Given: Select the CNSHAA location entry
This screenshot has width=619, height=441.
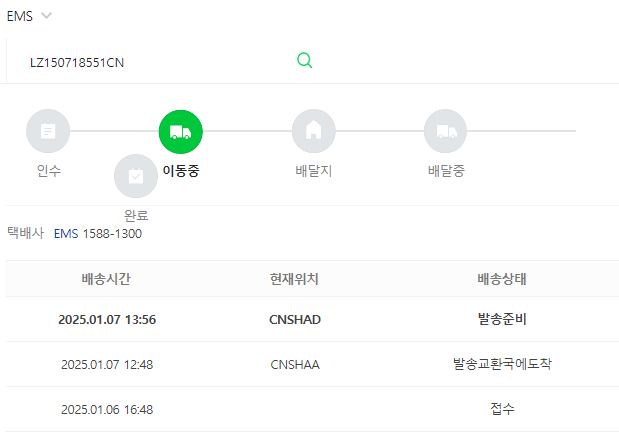Looking at the screenshot, I should (295, 364).
